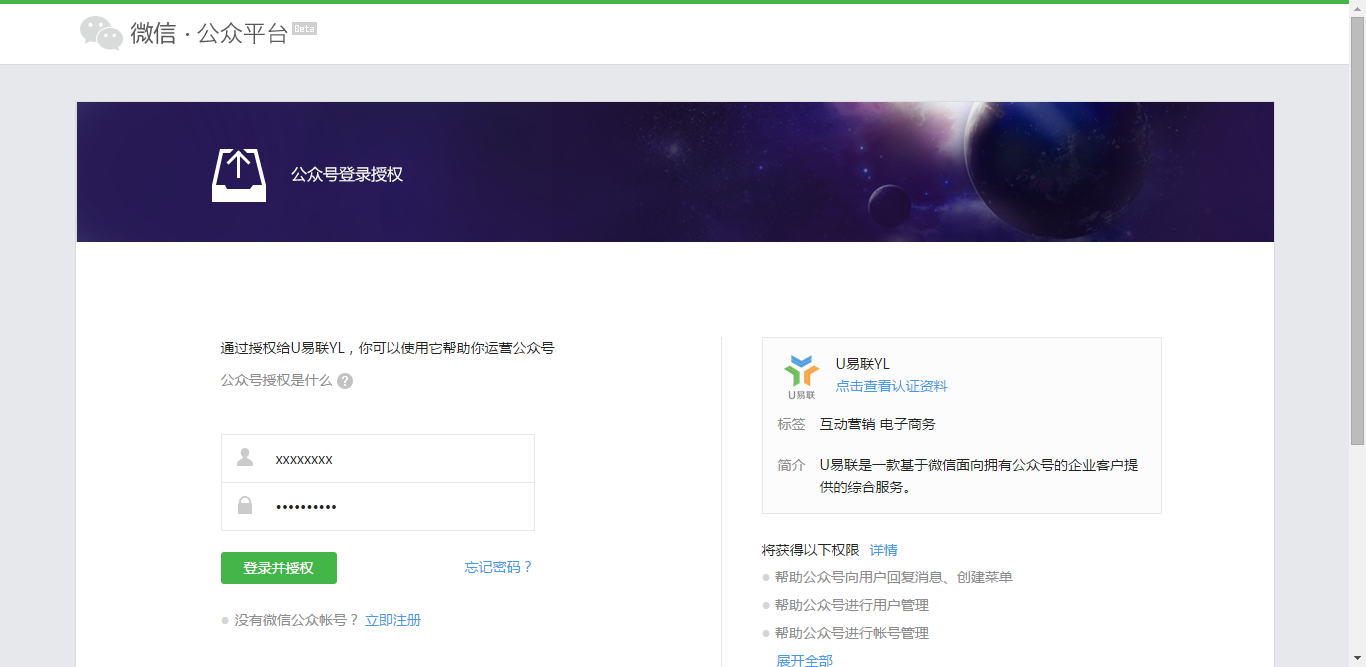
Task: Click the green 登录并授权 button
Action: click(x=279, y=568)
